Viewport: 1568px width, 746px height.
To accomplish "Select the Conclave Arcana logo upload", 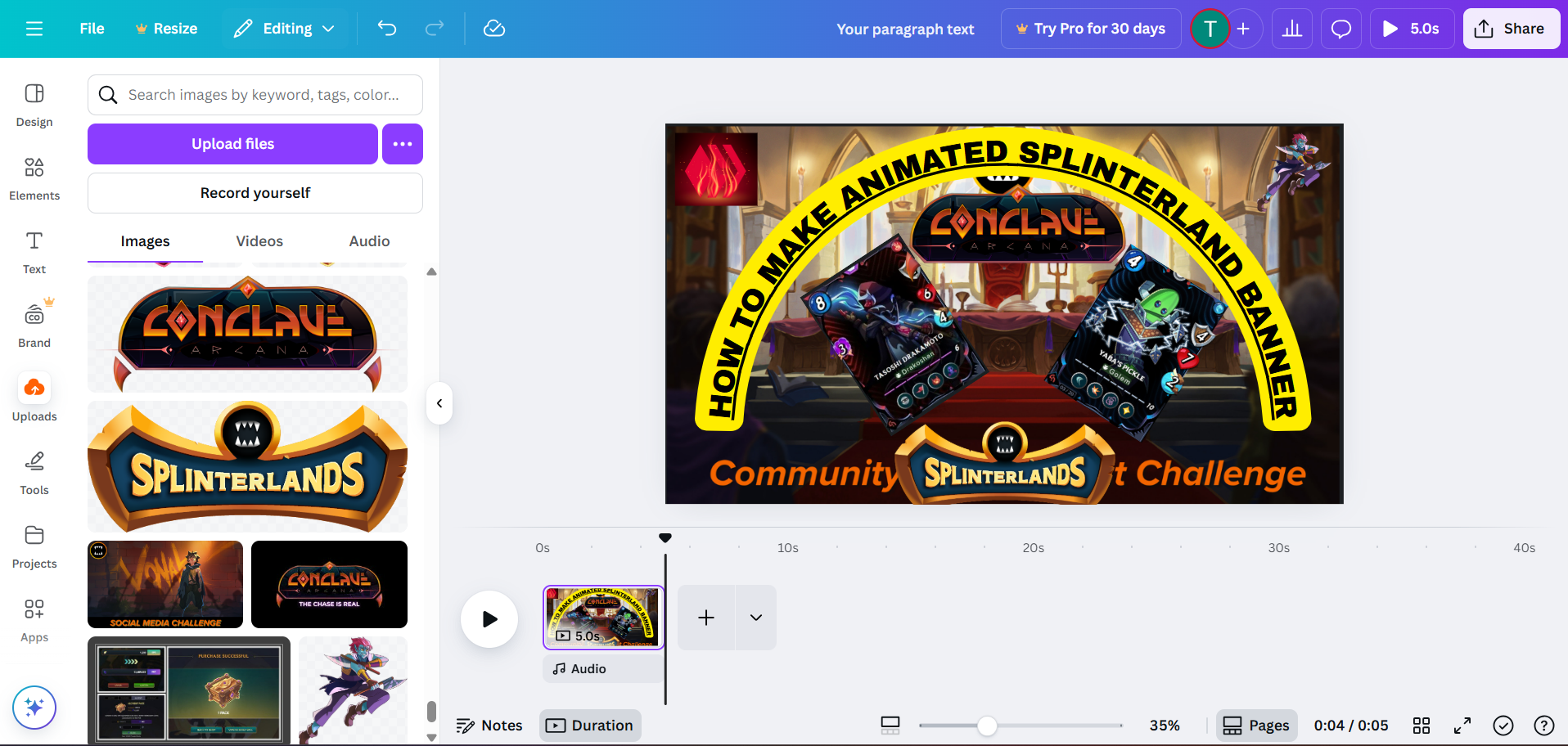I will tap(247, 334).
